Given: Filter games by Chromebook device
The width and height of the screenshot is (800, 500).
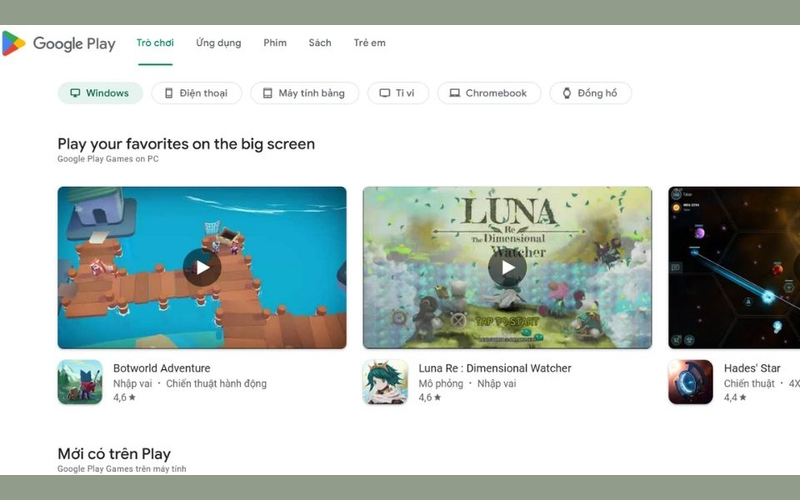Looking at the screenshot, I should (x=489, y=93).
